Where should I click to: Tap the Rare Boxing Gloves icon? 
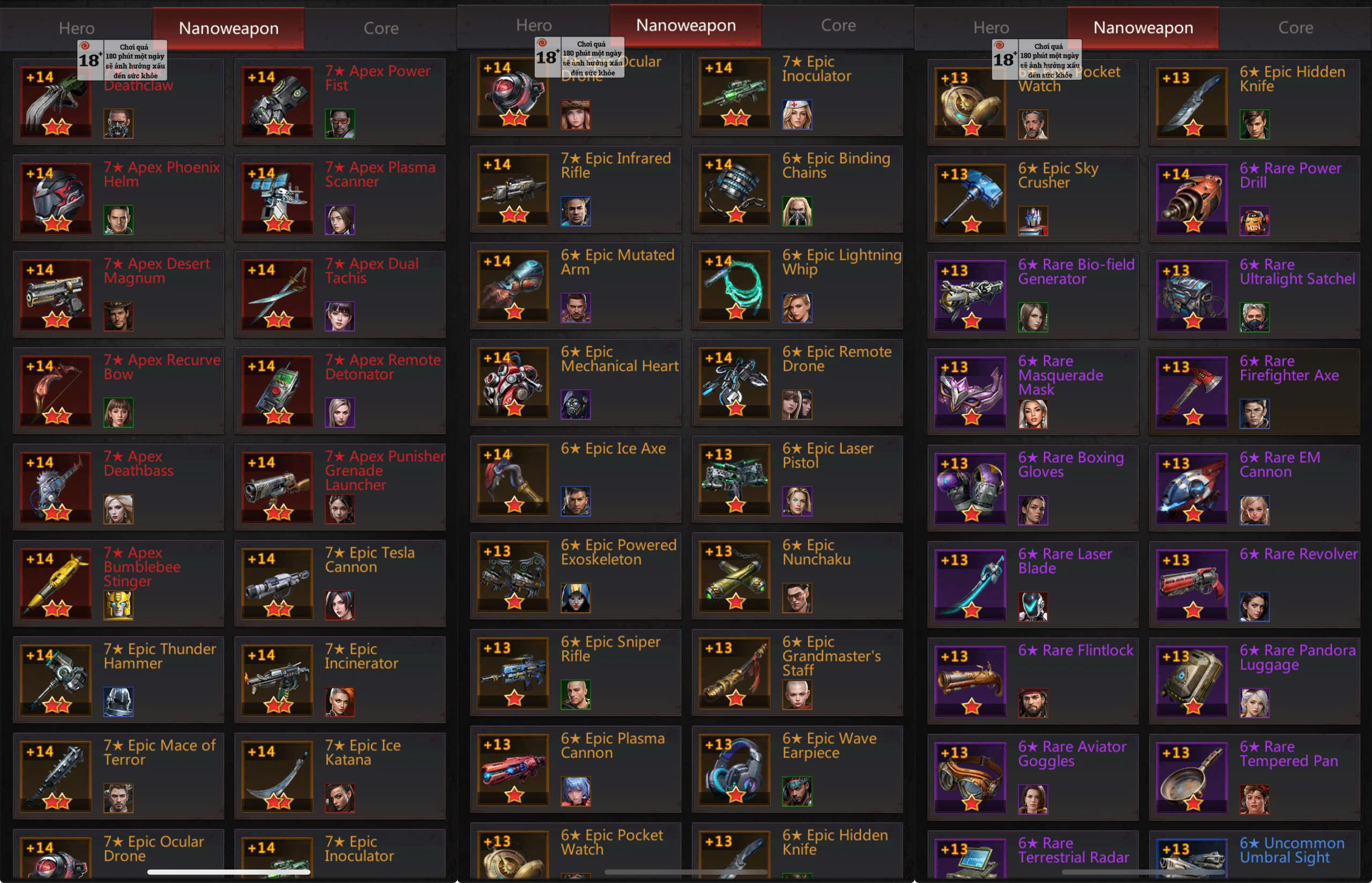[970, 489]
